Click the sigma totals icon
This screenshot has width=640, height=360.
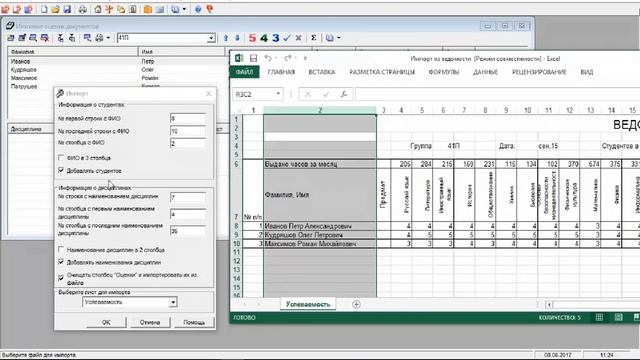point(313,38)
